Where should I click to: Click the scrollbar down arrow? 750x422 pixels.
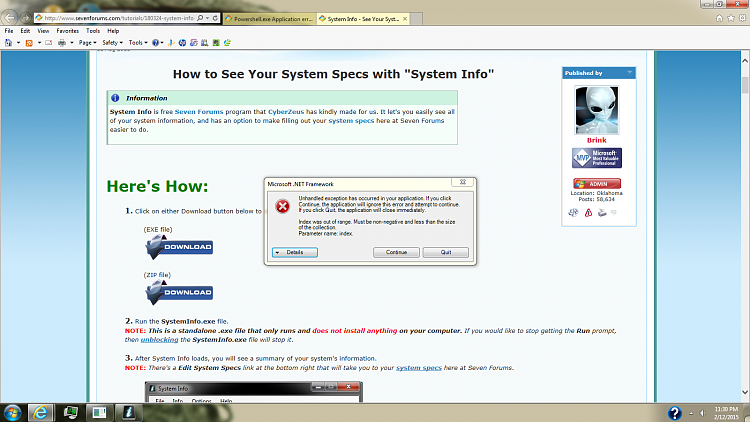[x=745, y=392]
